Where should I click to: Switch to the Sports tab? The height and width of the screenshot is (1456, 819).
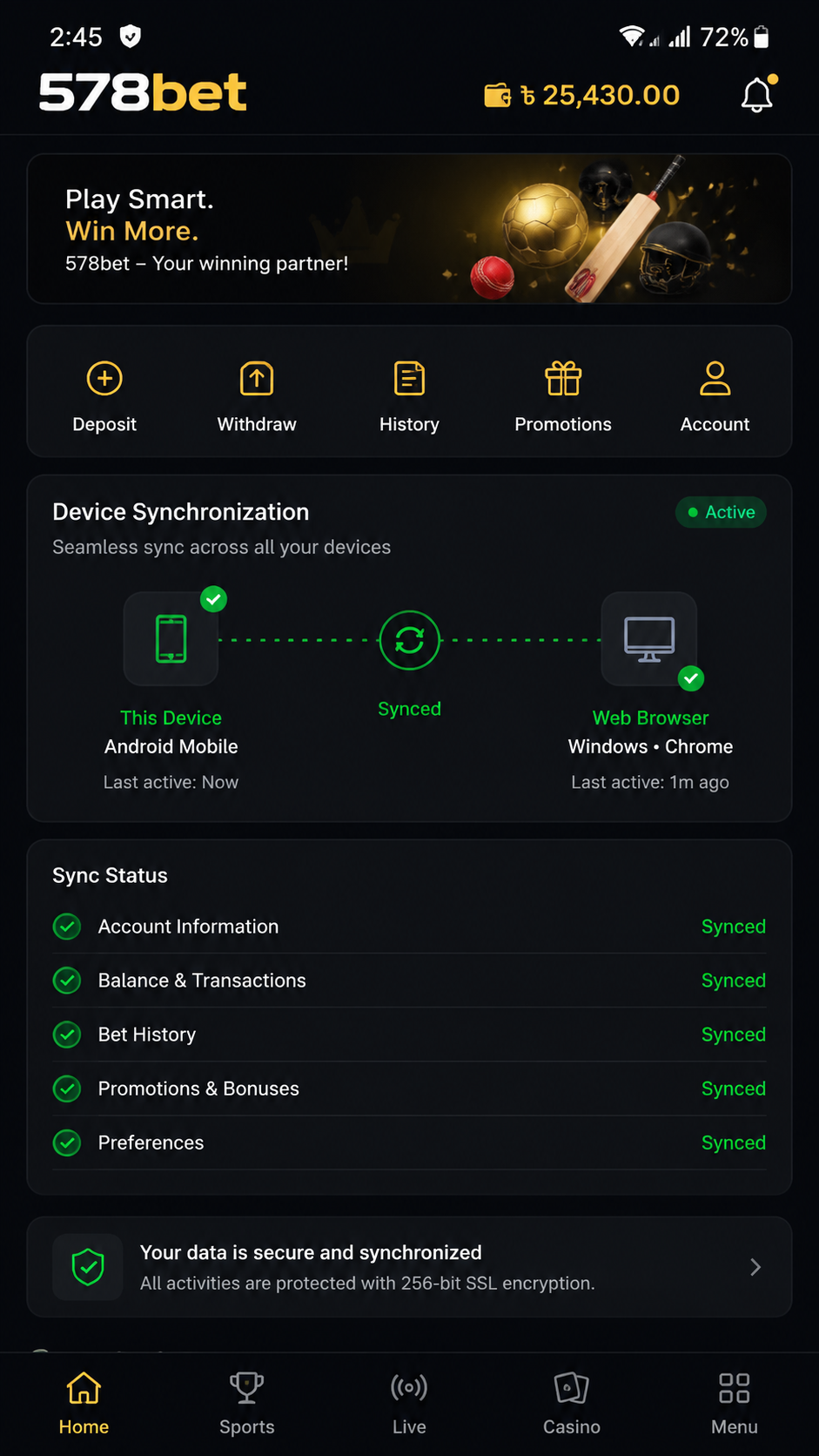247,1403
